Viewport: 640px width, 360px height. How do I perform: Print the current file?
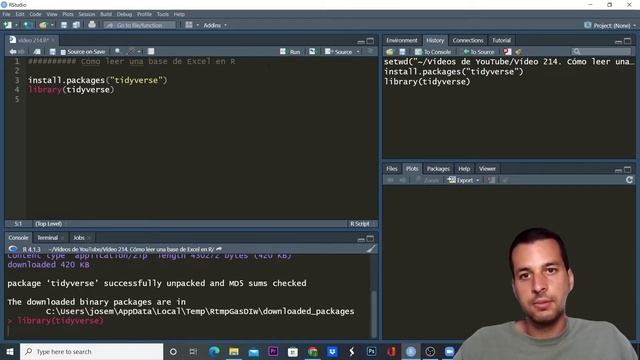(92, 24)
